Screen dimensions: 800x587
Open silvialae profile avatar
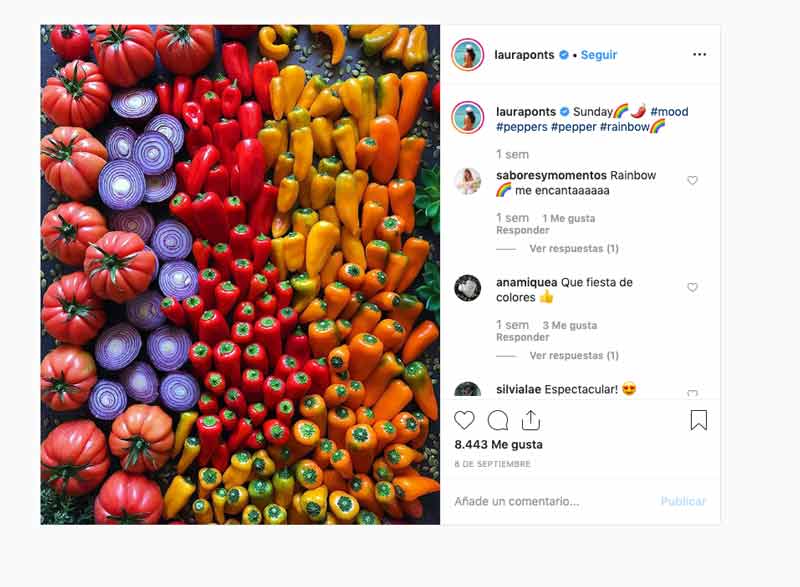click(x=468, y=391)
